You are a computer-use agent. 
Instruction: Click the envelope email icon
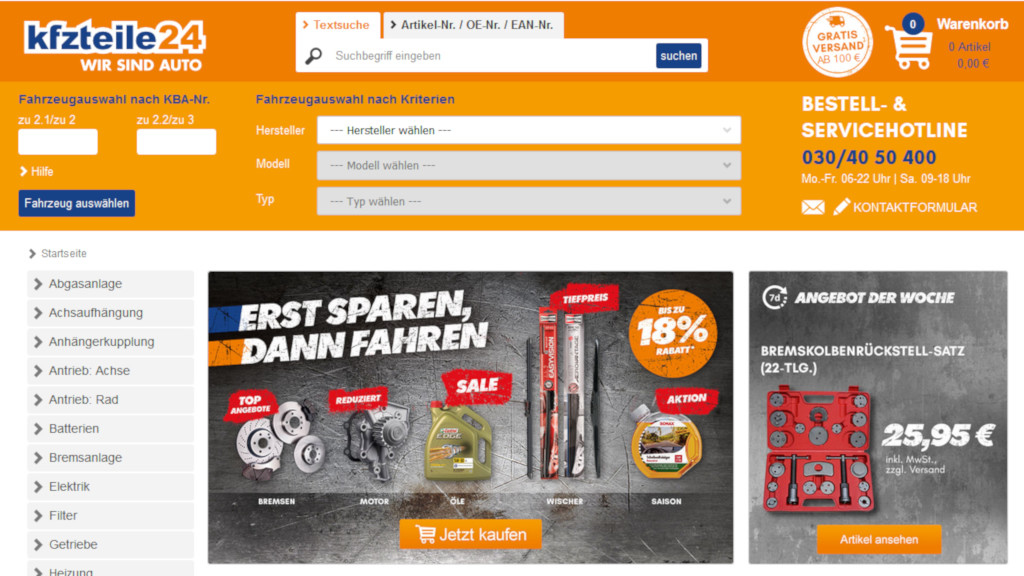813,208
